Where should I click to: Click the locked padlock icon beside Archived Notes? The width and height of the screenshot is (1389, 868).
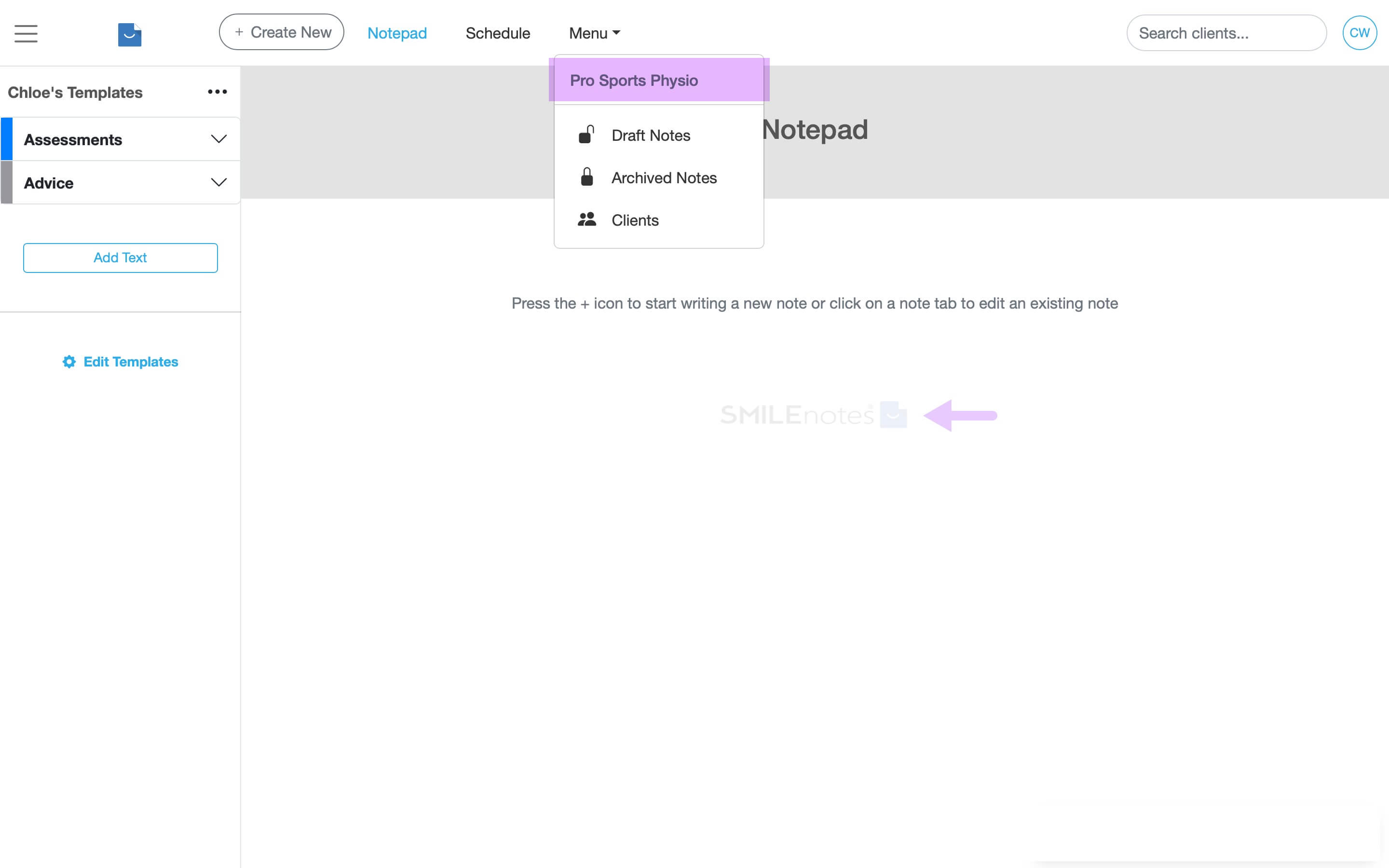tap(586, 177)
